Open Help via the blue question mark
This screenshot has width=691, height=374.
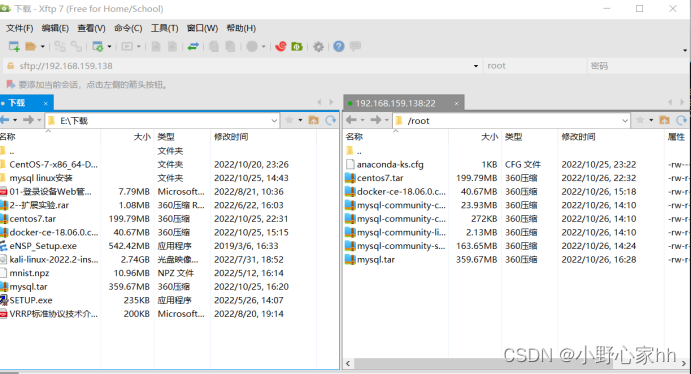coord(338,46)
